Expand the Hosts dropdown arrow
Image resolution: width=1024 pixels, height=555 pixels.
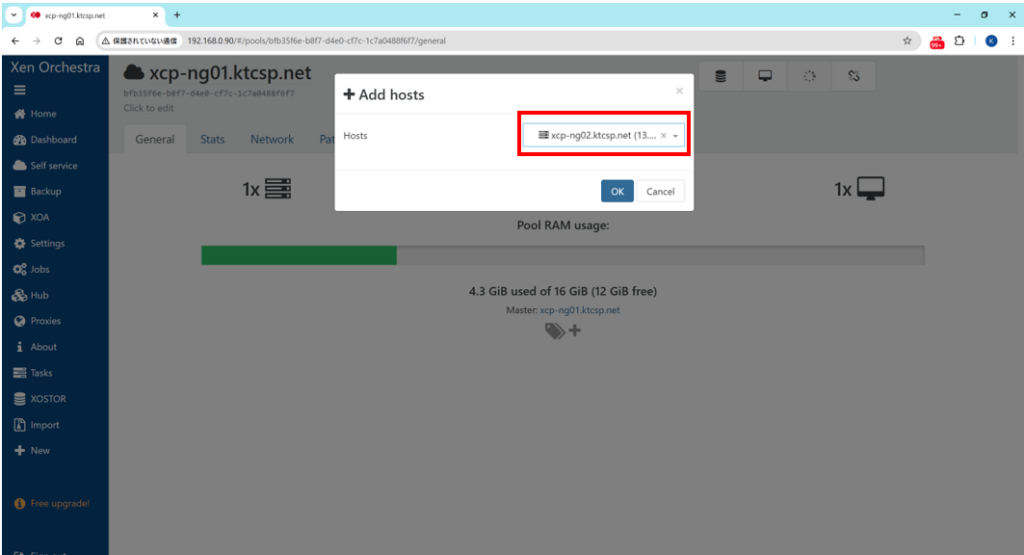pos(676,136)
